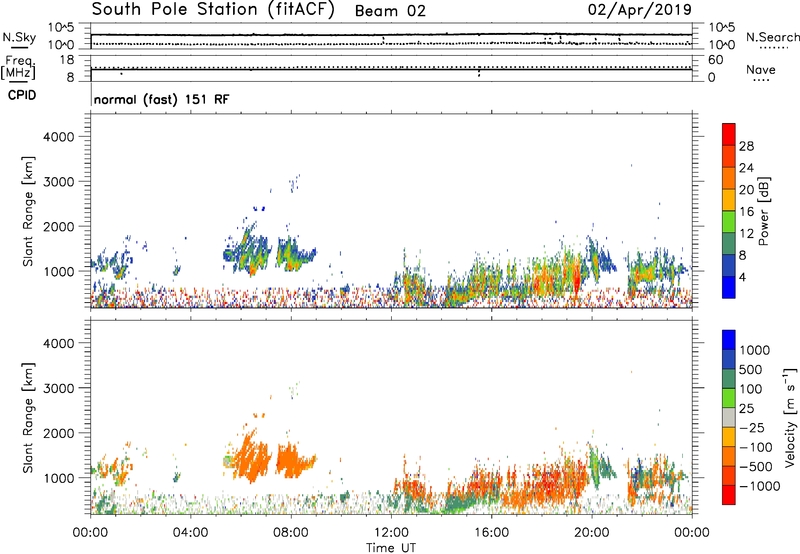Click the red -1000 velocity swatch

click(729, 495)
